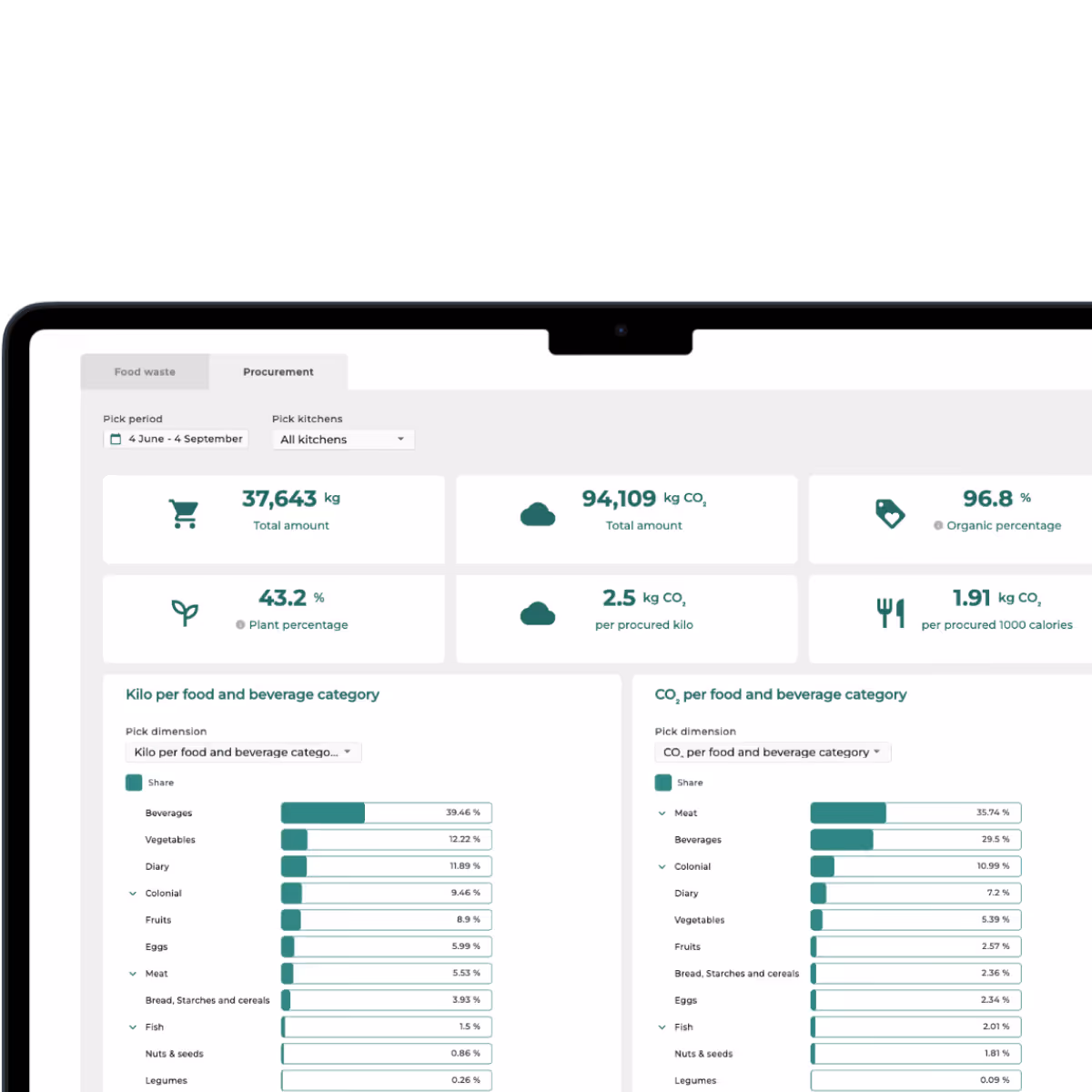Click the Beverages 29.5 % bar in the CO2 chart
This screenshot has height=1092, width=1092.
tap(915, 840)
